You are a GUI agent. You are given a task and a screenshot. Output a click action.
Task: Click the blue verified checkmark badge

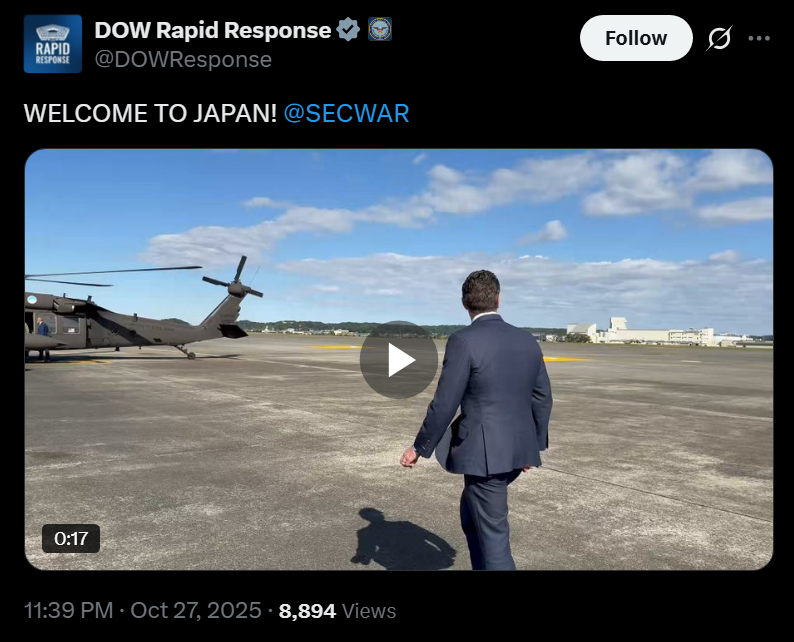348,30
